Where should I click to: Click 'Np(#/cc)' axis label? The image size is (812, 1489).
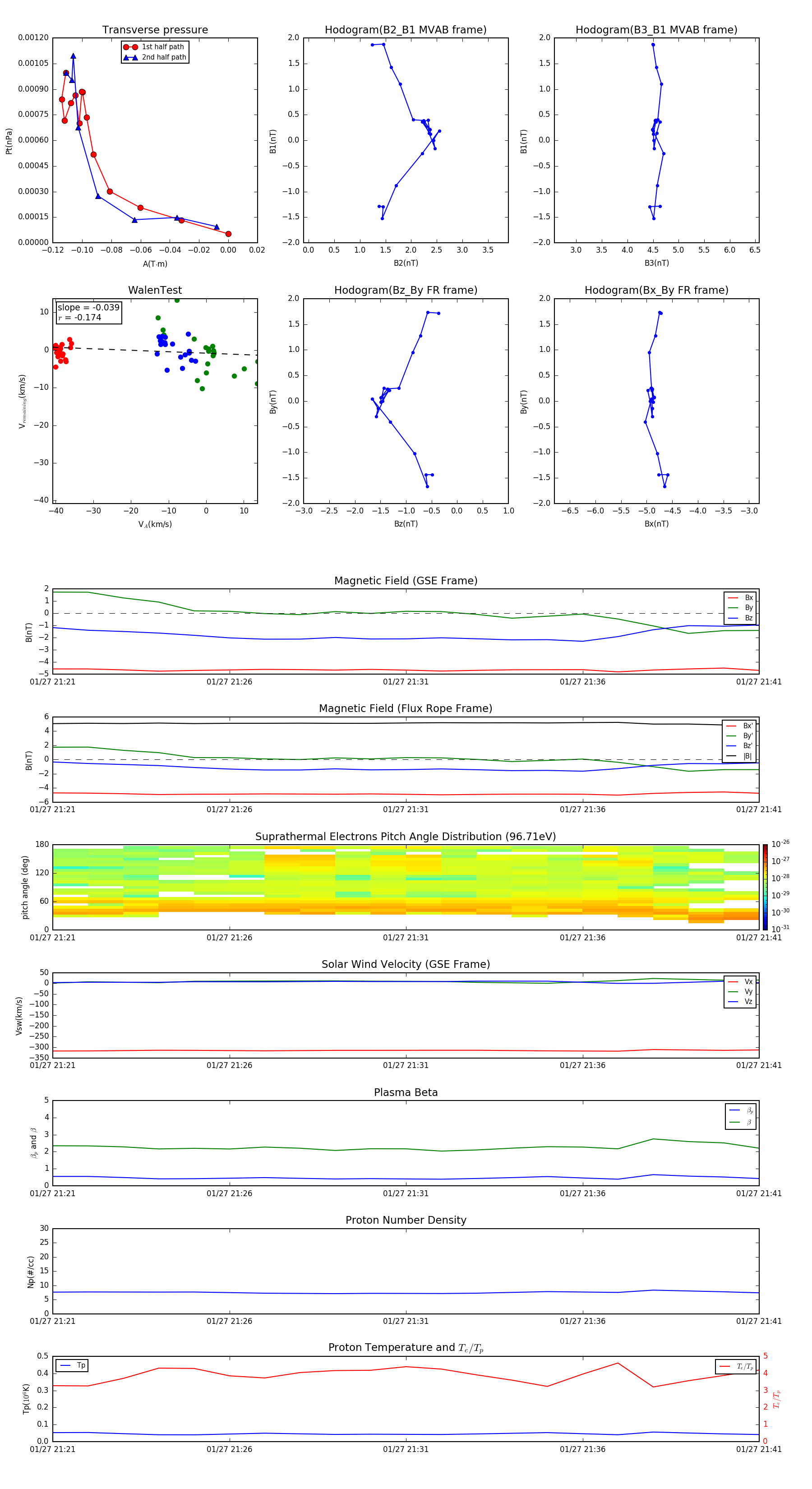[31, 1271]
